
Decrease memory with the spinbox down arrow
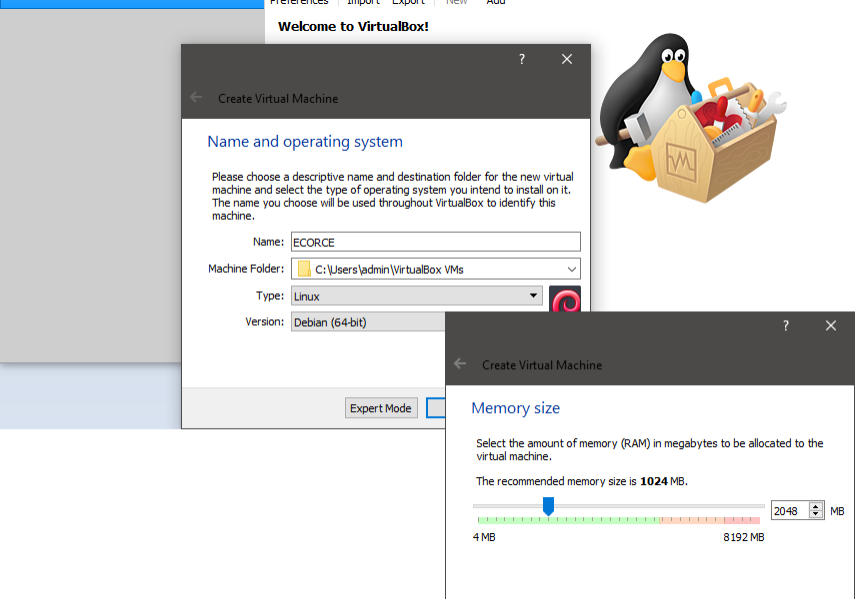click(816, 515)
